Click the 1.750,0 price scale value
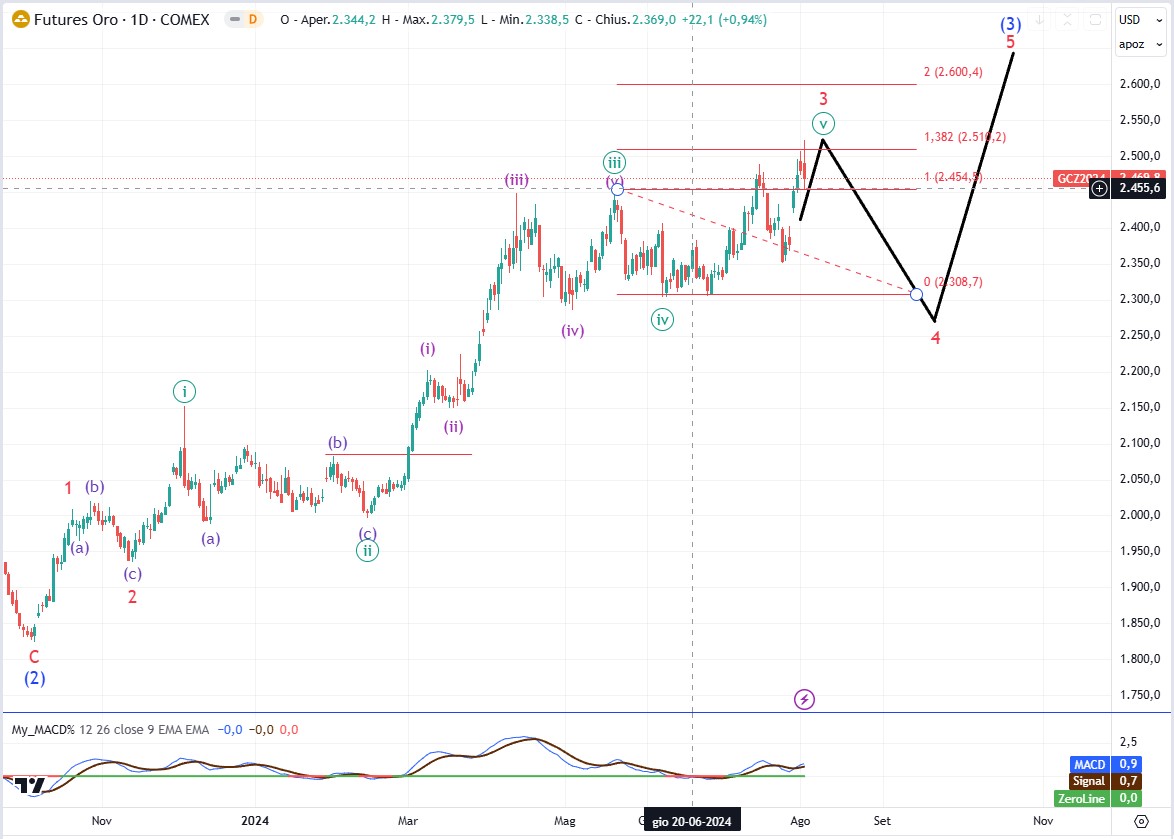Image resolution: width=1174 pixels, height=839 pixels. tap(1140, 695)
